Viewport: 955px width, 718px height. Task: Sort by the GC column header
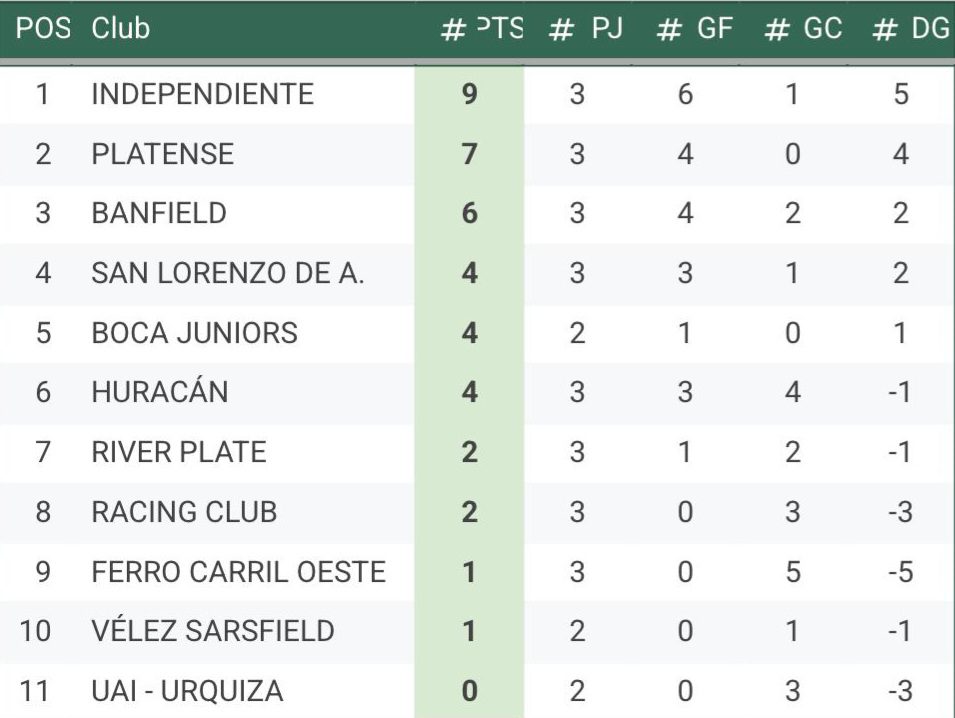click(x=803, y=29)
